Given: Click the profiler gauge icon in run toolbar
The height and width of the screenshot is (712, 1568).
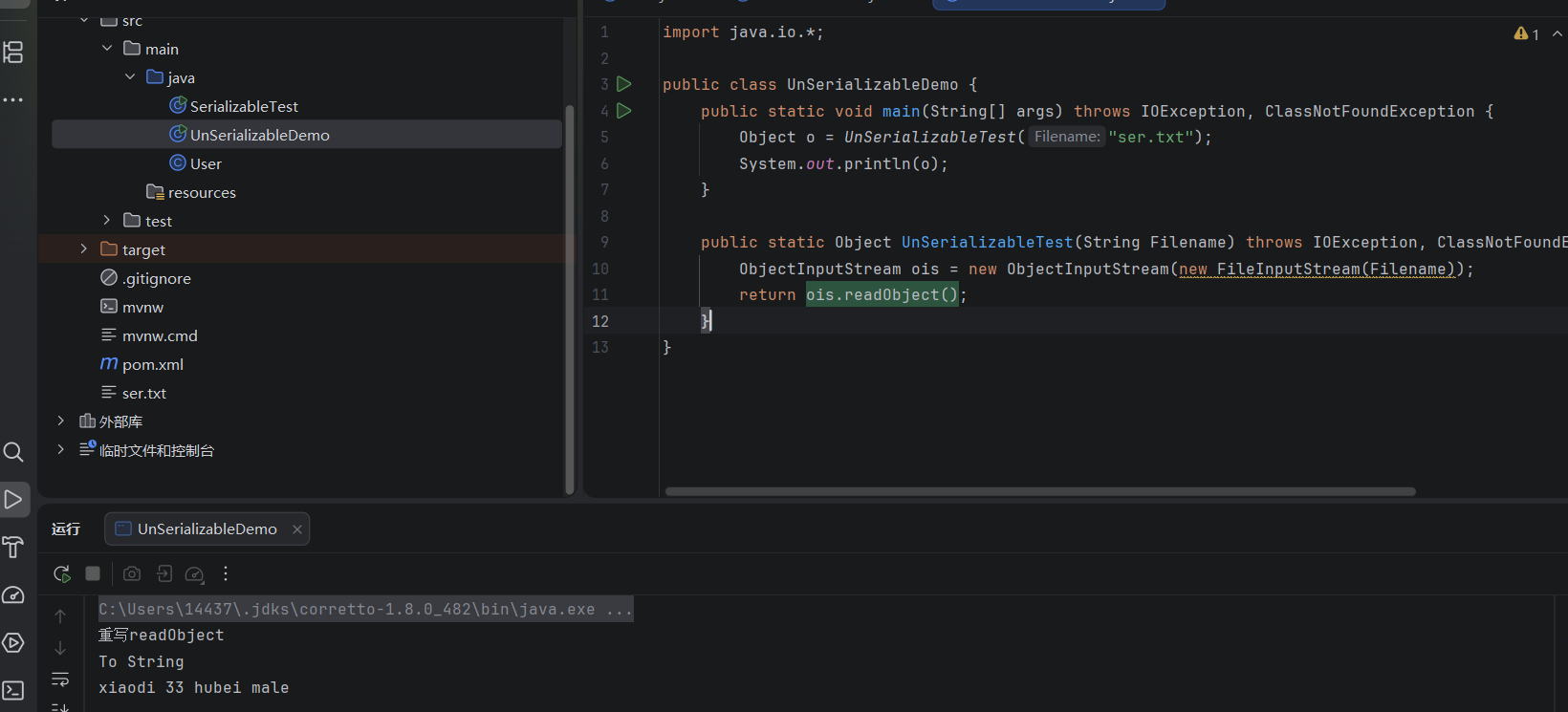Looking at the screenshot, I should pos(195,573).
